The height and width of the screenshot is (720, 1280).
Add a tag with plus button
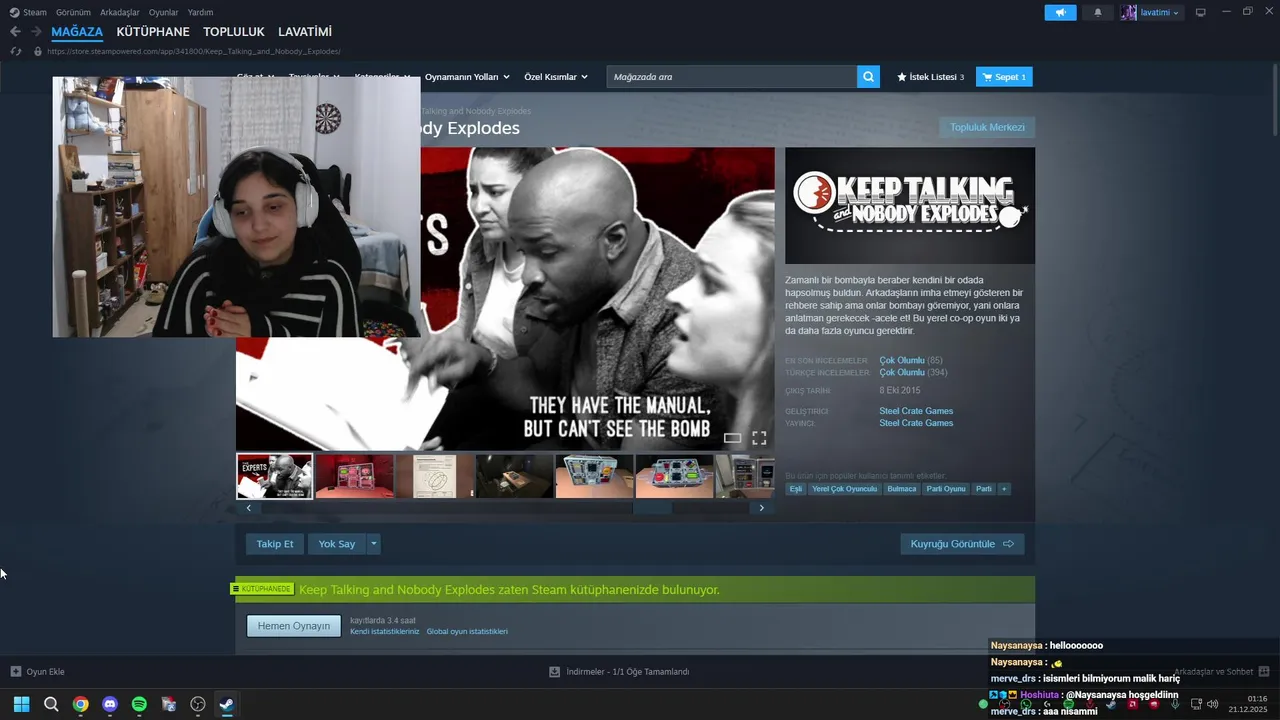coord(1004,489)
